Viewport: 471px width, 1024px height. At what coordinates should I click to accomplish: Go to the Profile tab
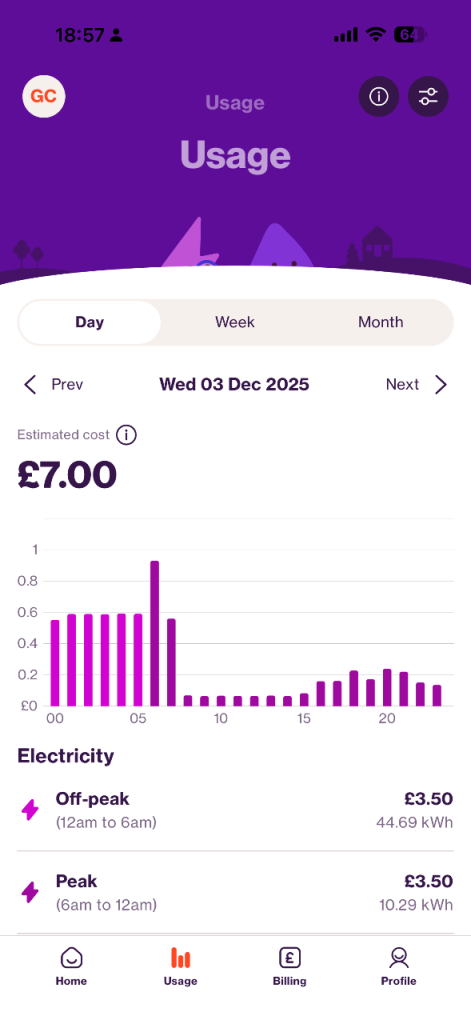coord(398,967)
